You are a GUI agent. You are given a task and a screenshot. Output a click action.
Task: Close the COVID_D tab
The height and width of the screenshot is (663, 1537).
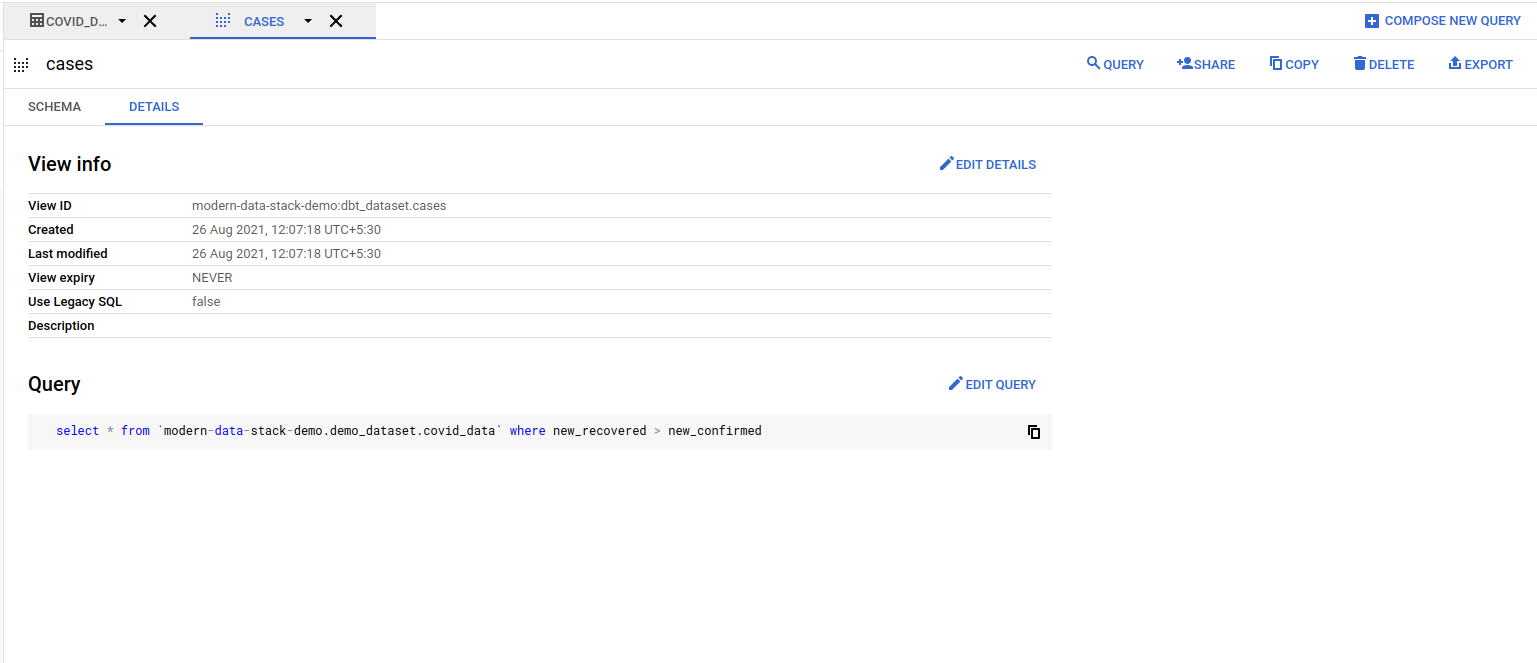150,21
